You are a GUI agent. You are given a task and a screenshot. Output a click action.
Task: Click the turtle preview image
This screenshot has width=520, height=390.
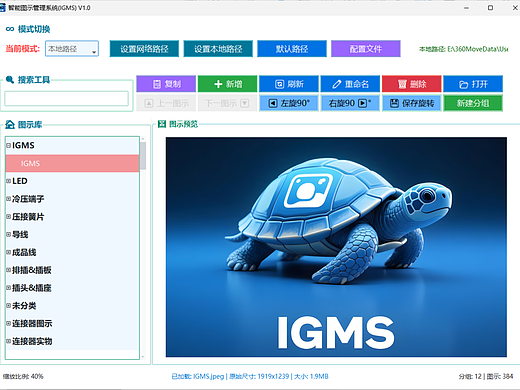coord(336,247)
